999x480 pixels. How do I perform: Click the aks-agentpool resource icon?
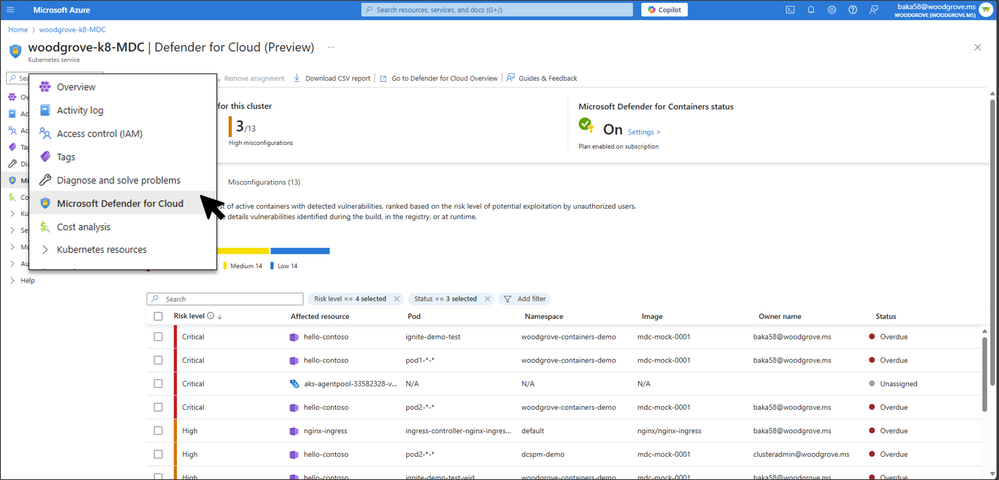pyautogui.click(x=294, y=384)
